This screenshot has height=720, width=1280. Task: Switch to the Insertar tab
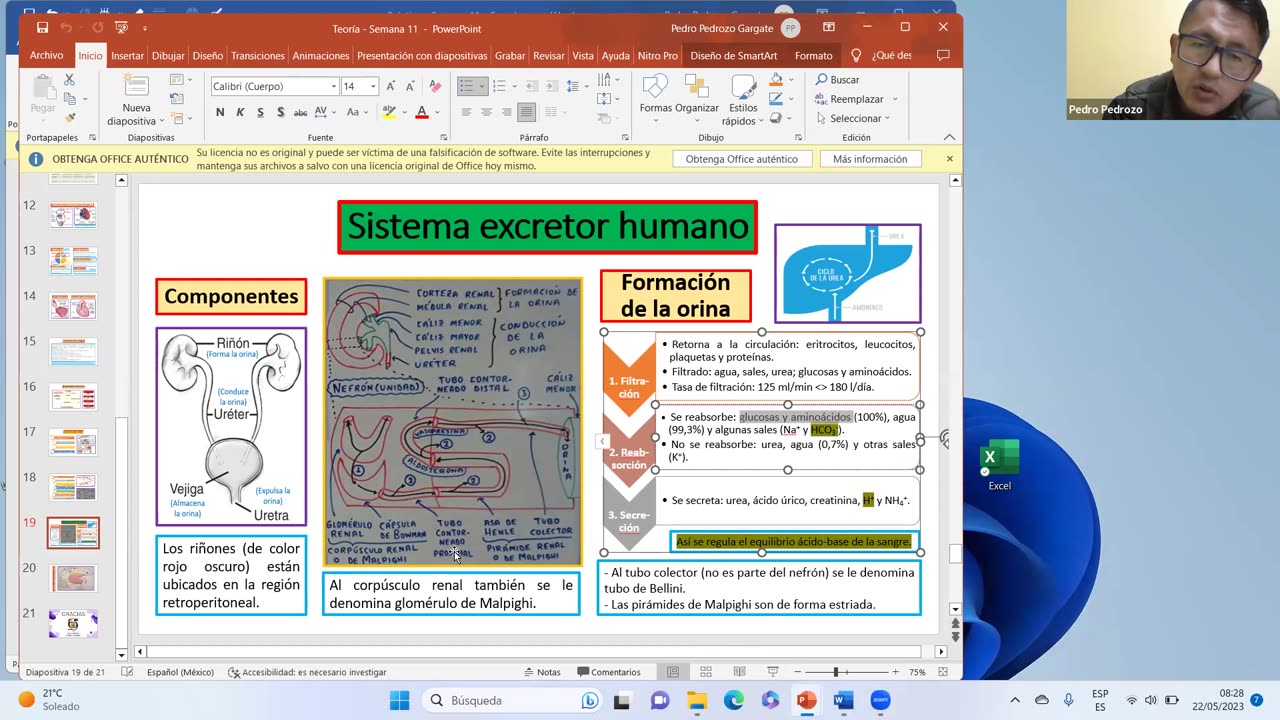[127, 56]
